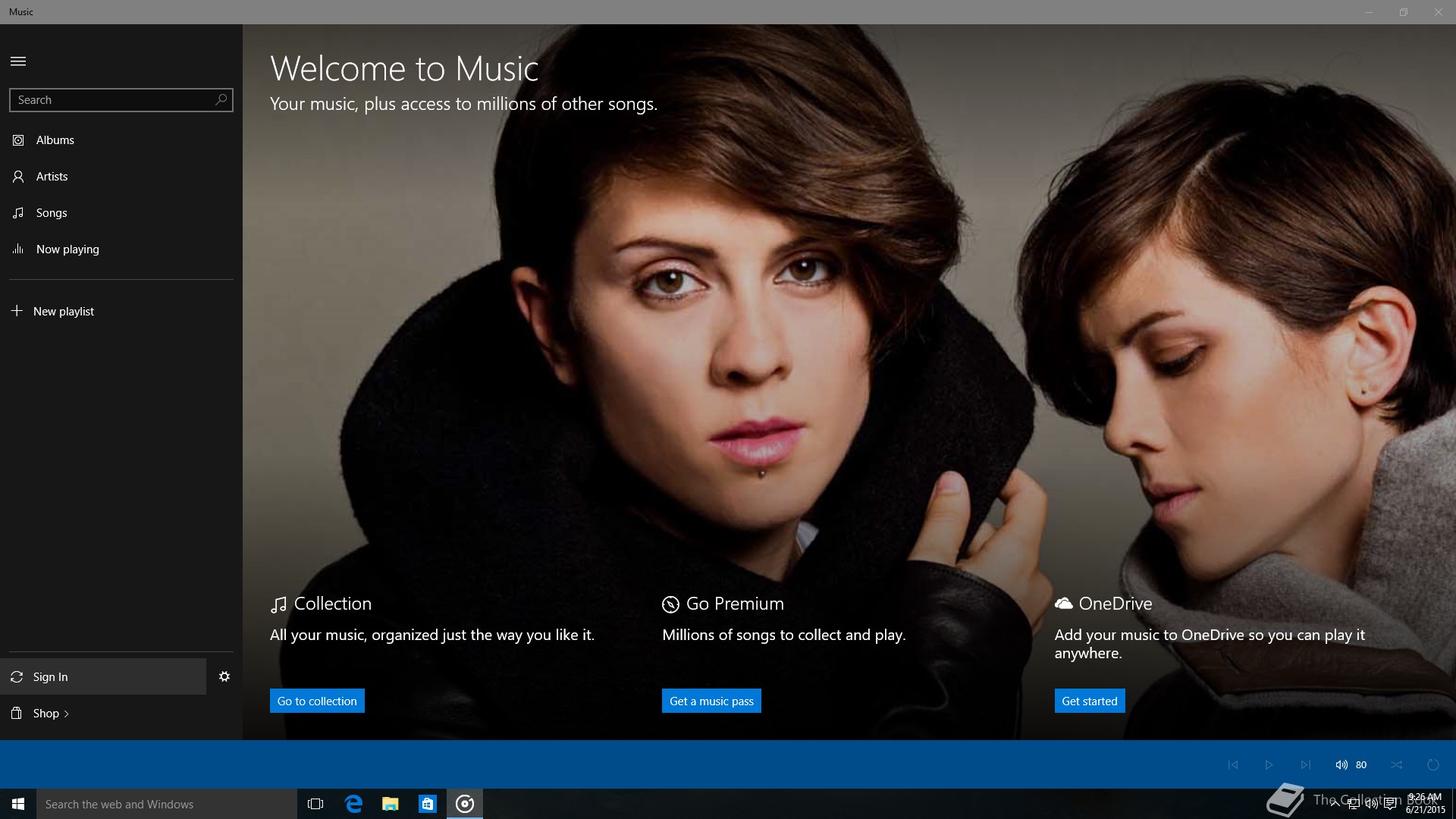Image resolution: width=1456 pixels, height=819 pixels.
Task: Open Task View on taskbar
Action: point(315,804)
